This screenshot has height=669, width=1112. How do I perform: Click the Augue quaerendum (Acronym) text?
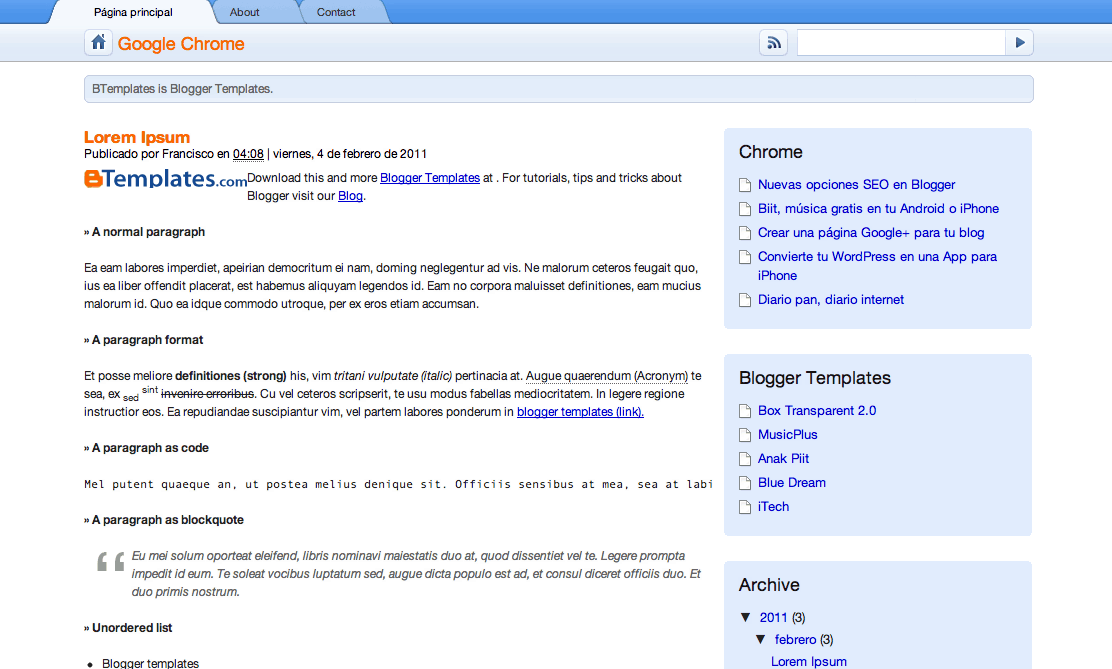(x=607, y=376)
